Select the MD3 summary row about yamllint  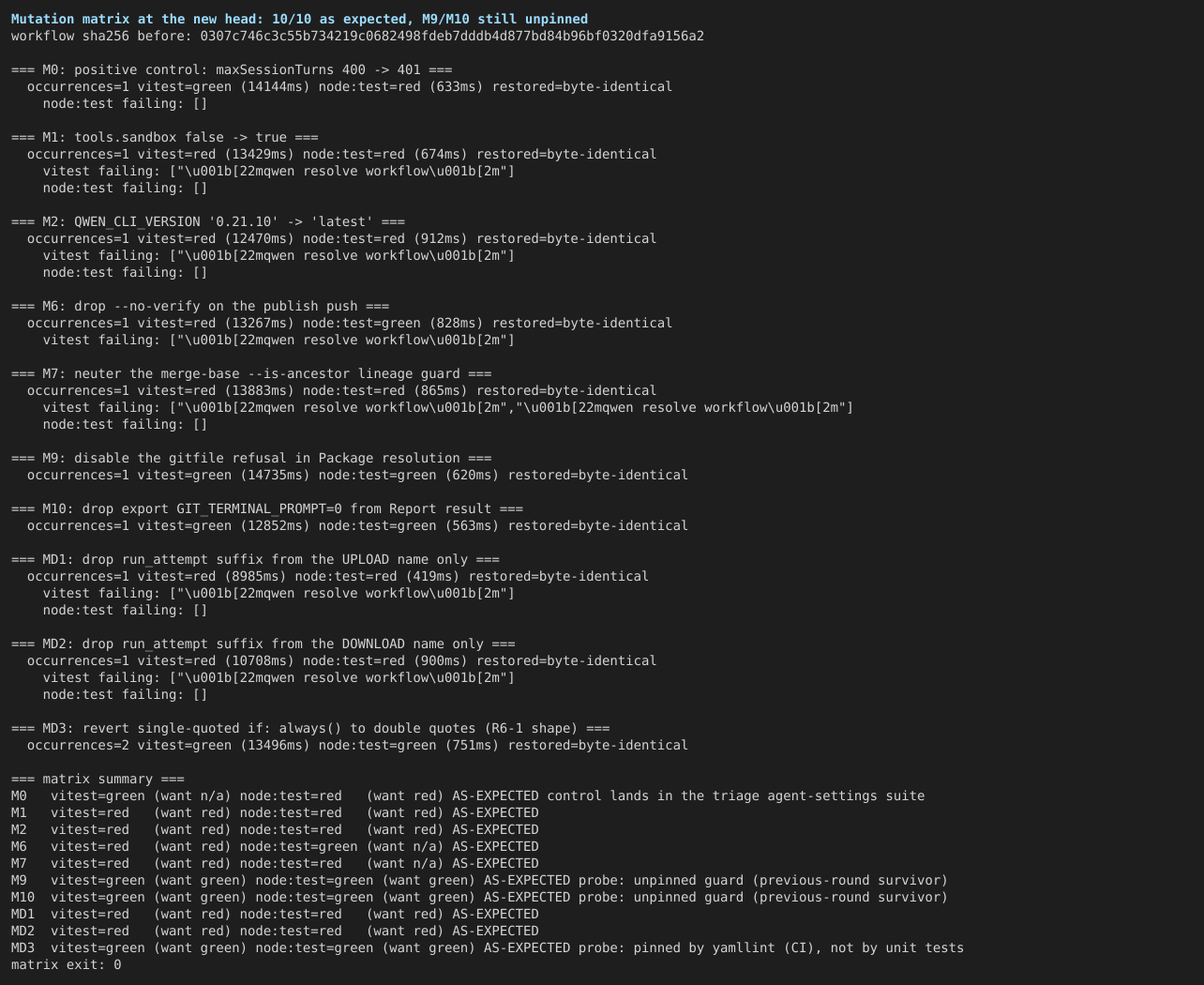click(x=488, y=947)
